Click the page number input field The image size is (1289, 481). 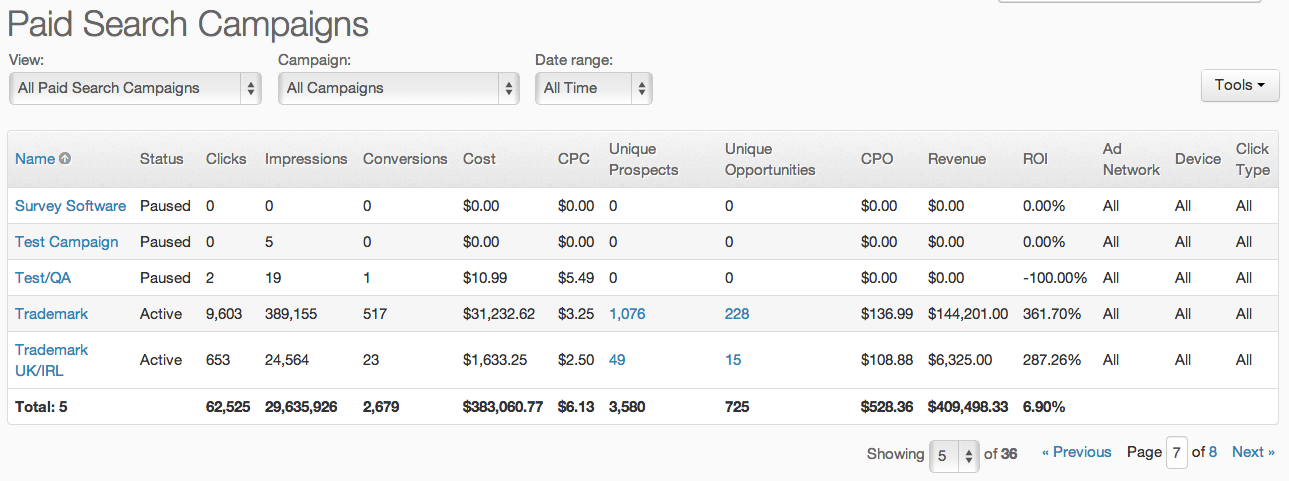[x=1176, y=453]
